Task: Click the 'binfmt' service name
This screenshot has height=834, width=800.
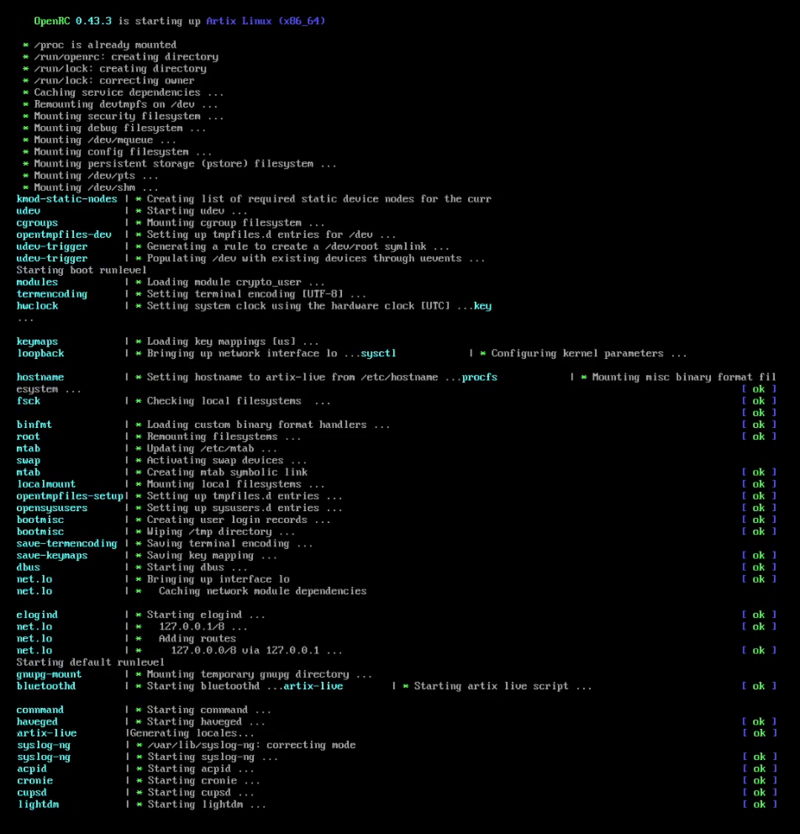Action: (34, 425)
